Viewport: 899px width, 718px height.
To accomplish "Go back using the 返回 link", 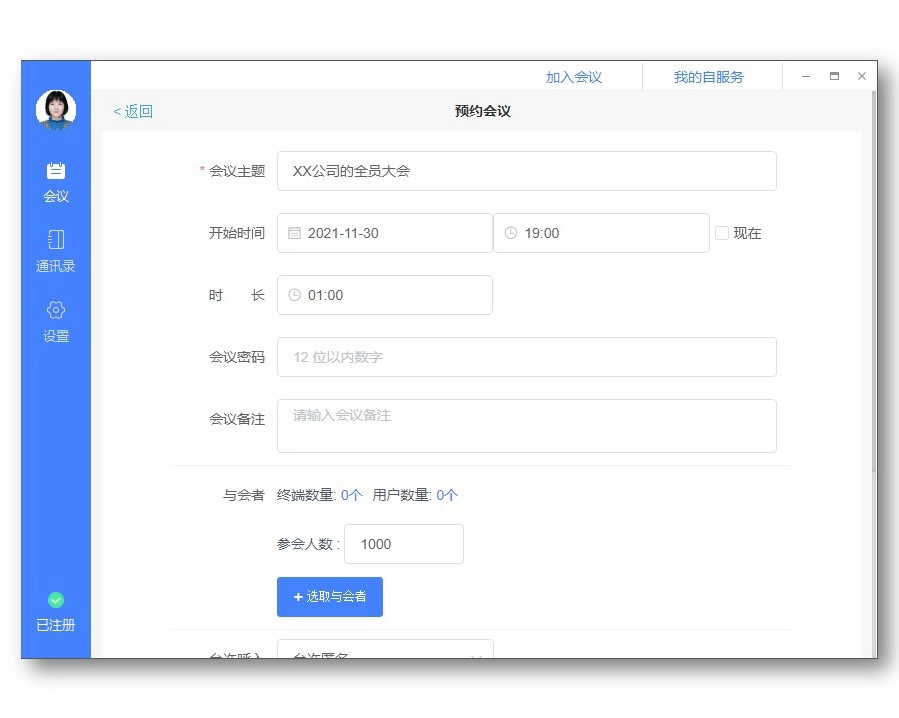I will click(x=133, y=111).
